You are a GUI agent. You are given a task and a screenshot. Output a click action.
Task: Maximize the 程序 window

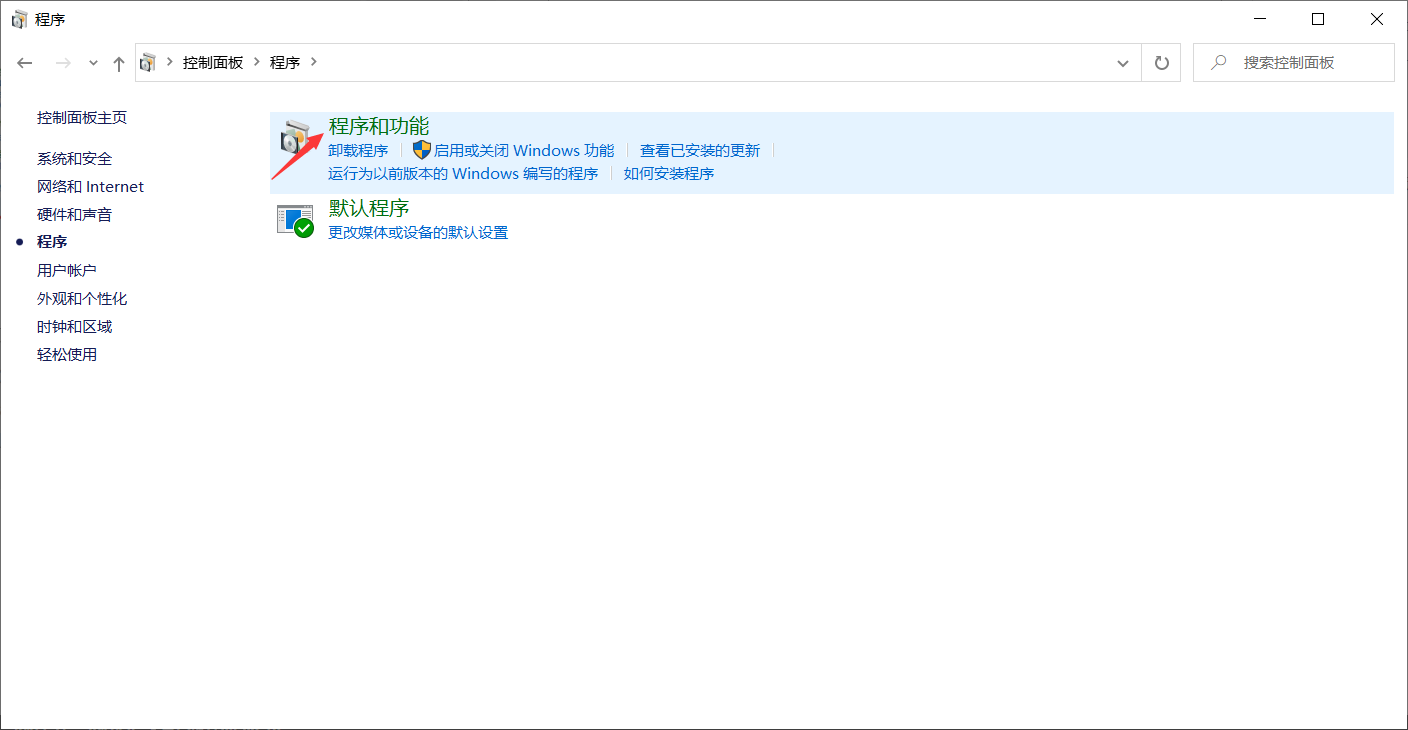click(1318, 19)
